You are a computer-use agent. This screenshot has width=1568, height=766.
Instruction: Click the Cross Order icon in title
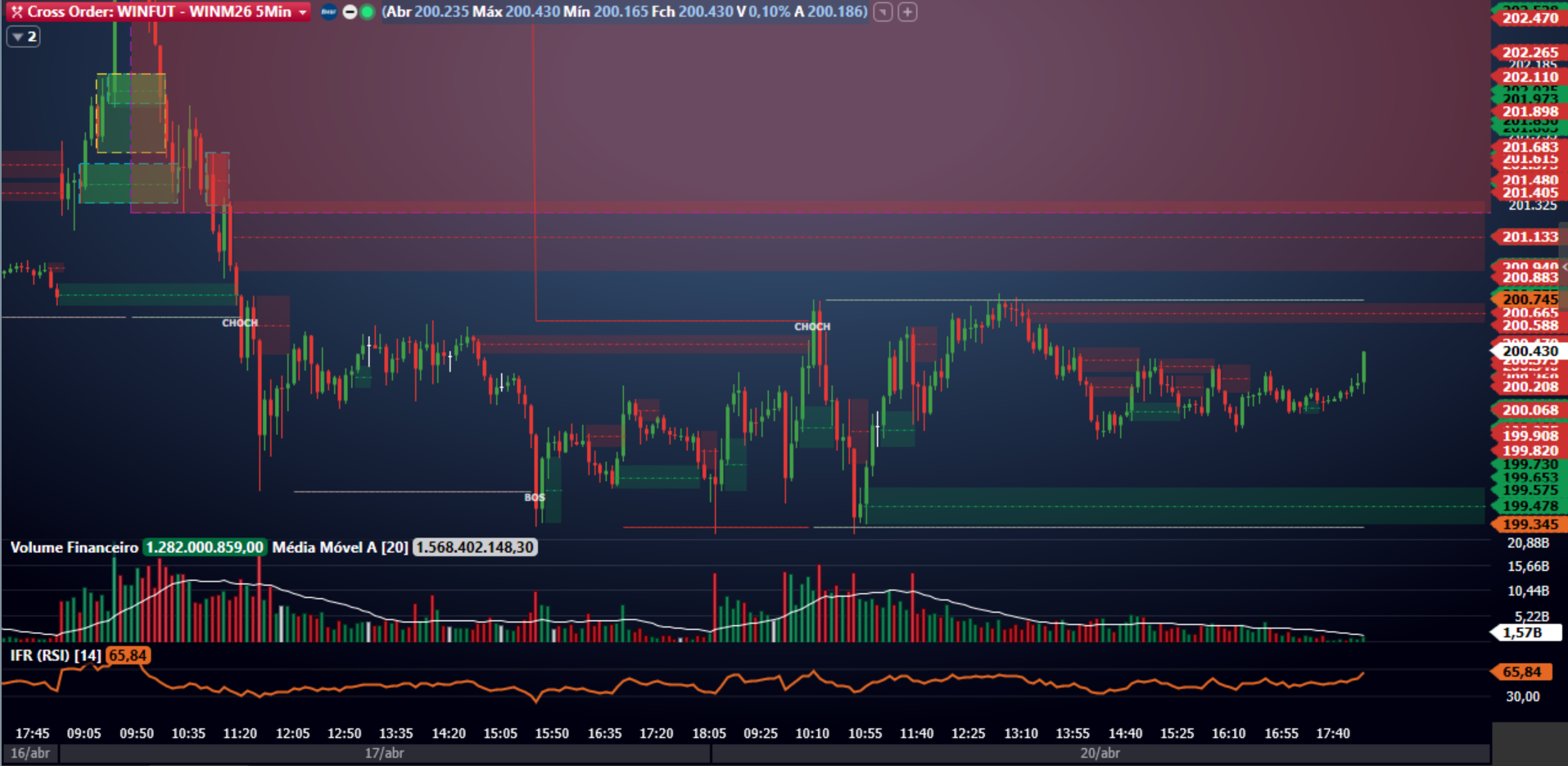pos(16,11)
